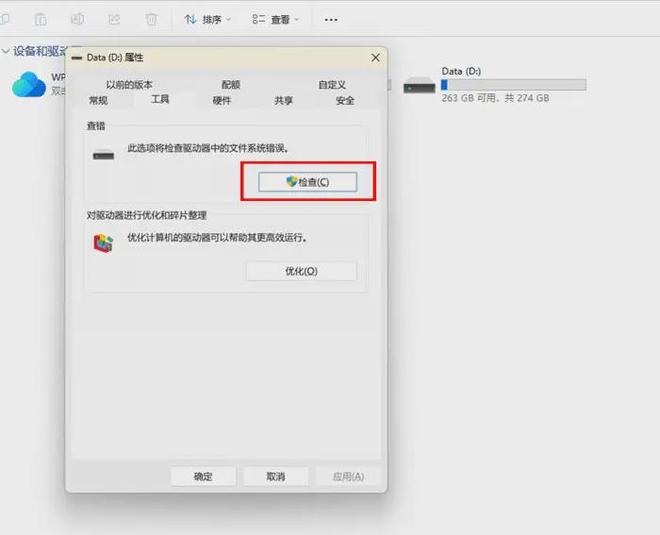Click the share icon in toolbar
660x535 pixels.
[114, 19]
